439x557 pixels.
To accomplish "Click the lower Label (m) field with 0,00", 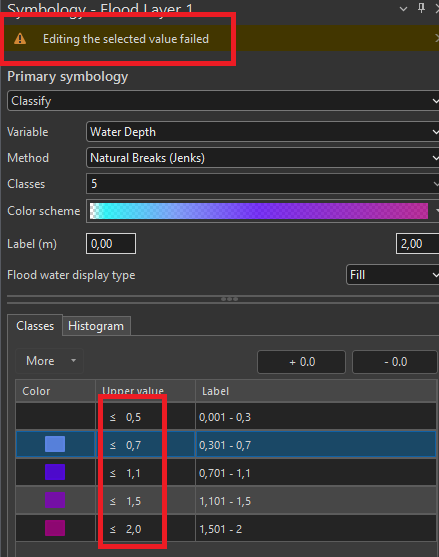I will click(111, 244).
